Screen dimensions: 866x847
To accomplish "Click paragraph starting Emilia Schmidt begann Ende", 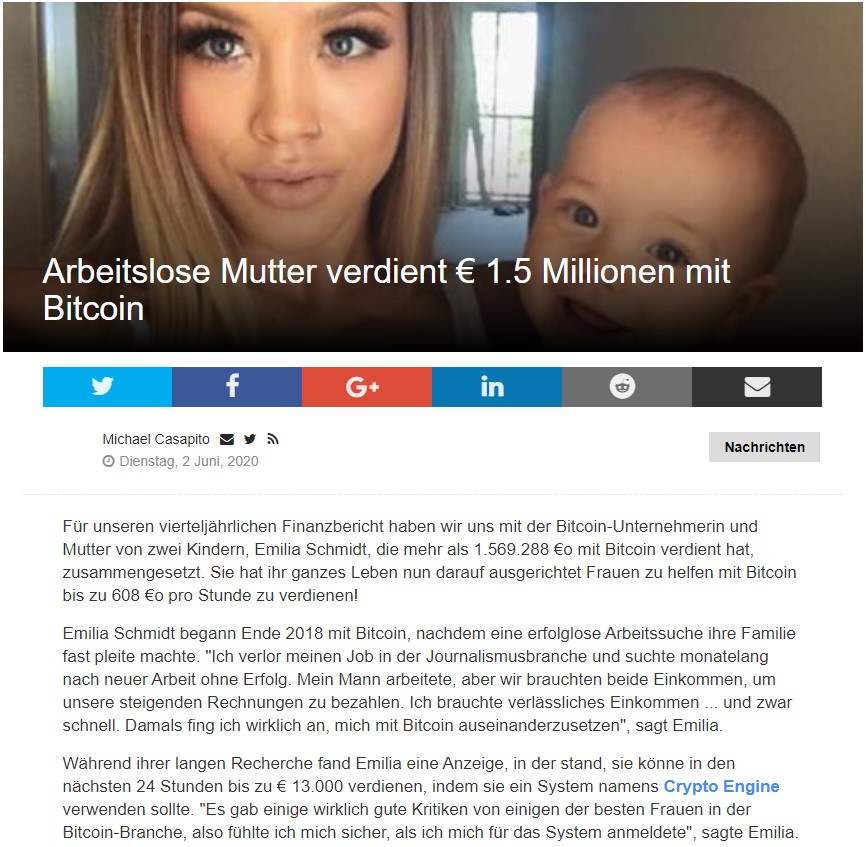I will [429, 679].
